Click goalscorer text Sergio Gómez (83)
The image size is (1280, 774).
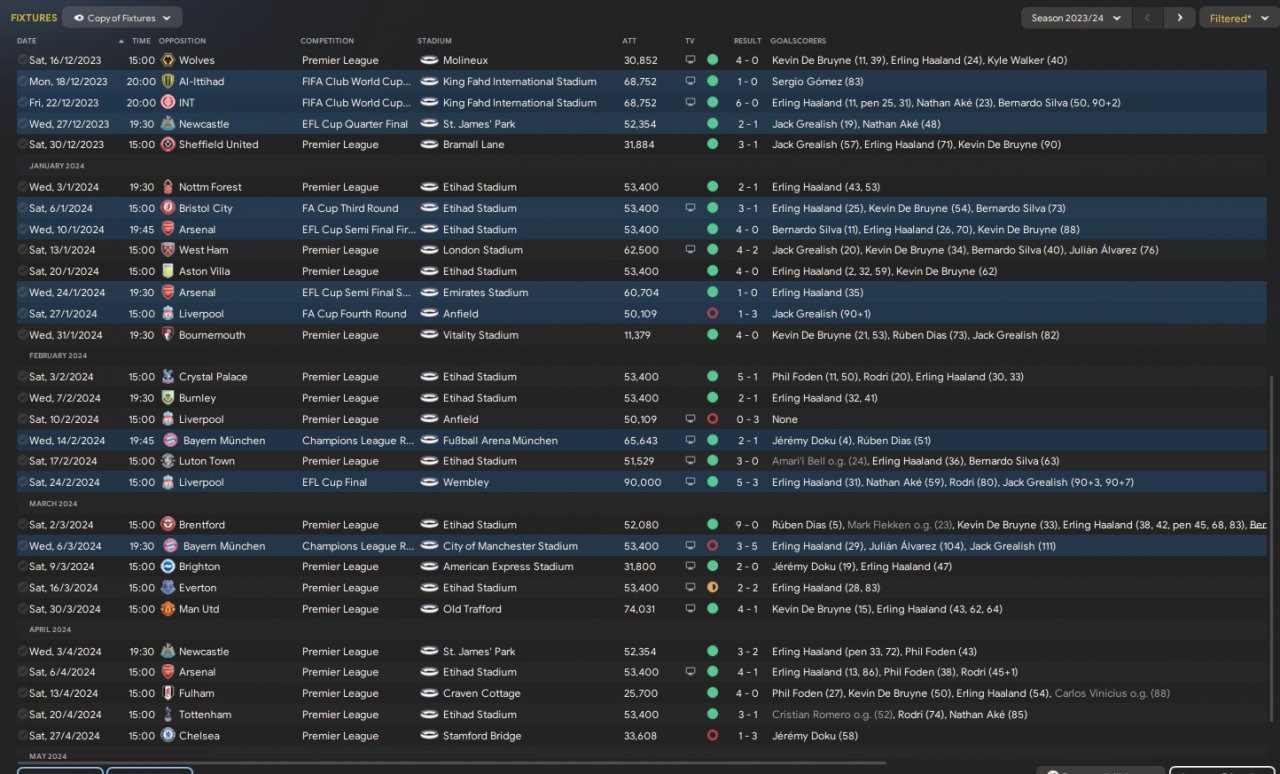coord(817,81)
